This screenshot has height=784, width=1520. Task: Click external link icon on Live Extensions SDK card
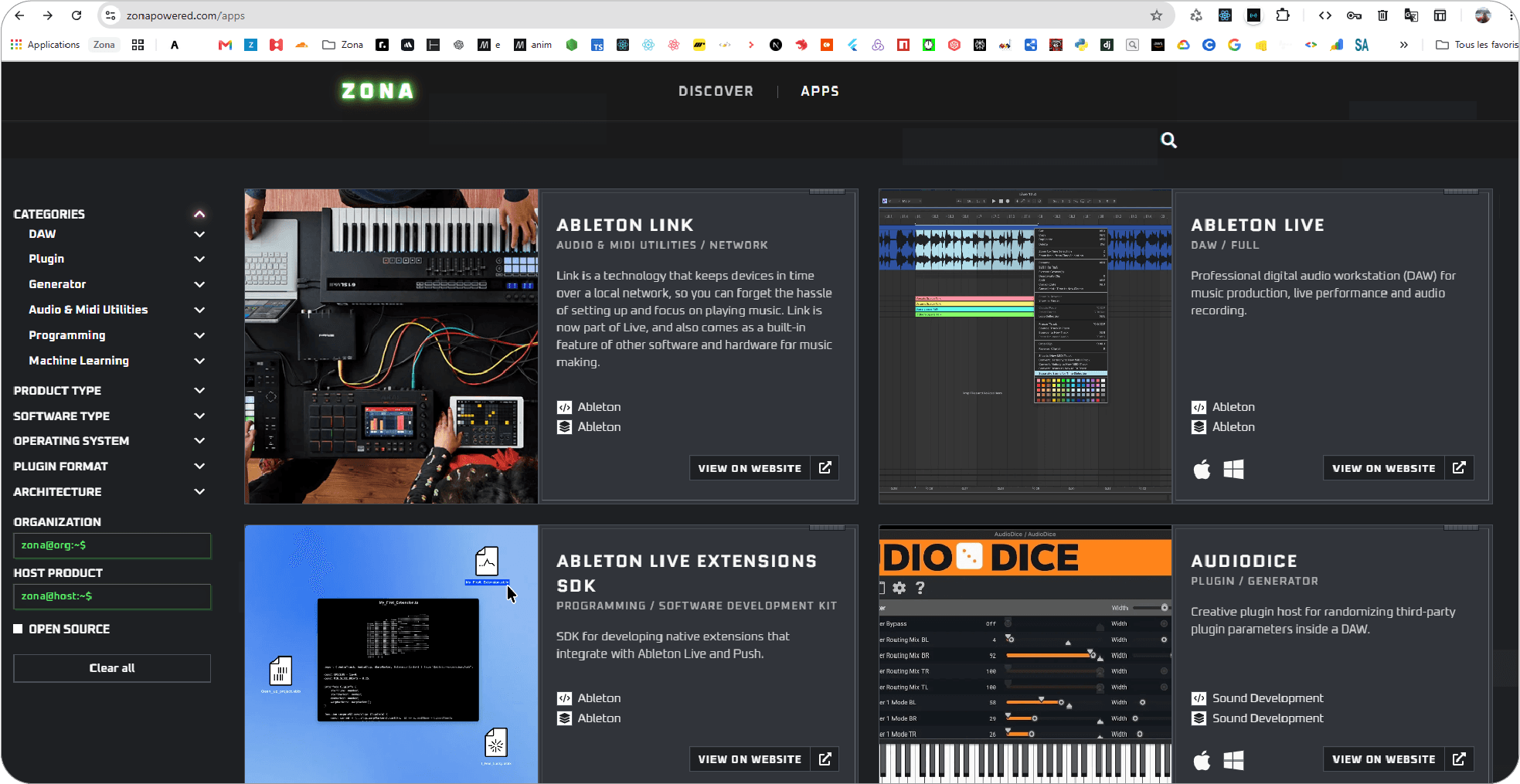tap(825, 759)
